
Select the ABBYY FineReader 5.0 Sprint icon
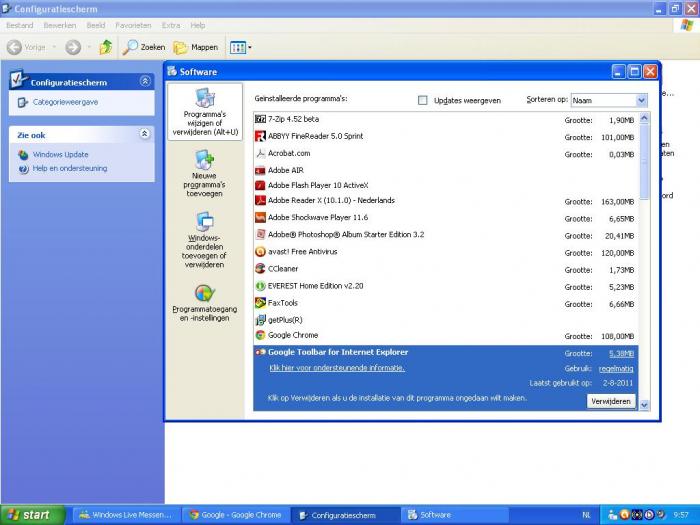tap(260, 136)
